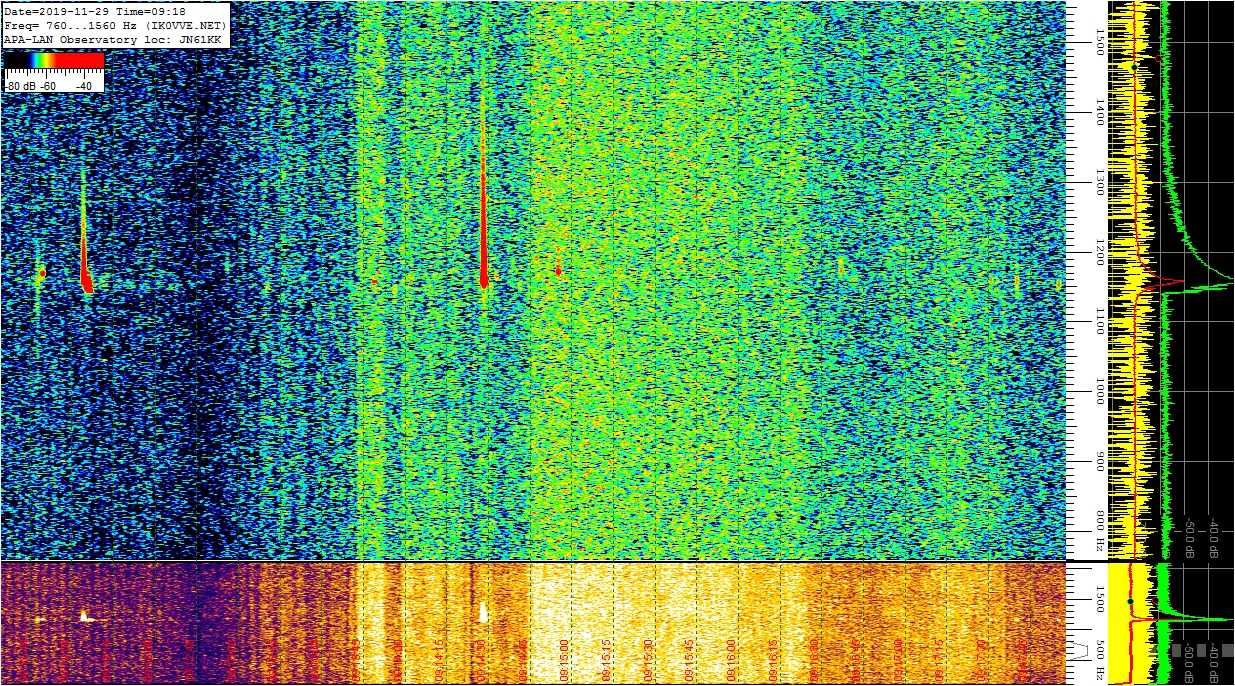Click the dB color scale gradient bar

coord(54,61)
